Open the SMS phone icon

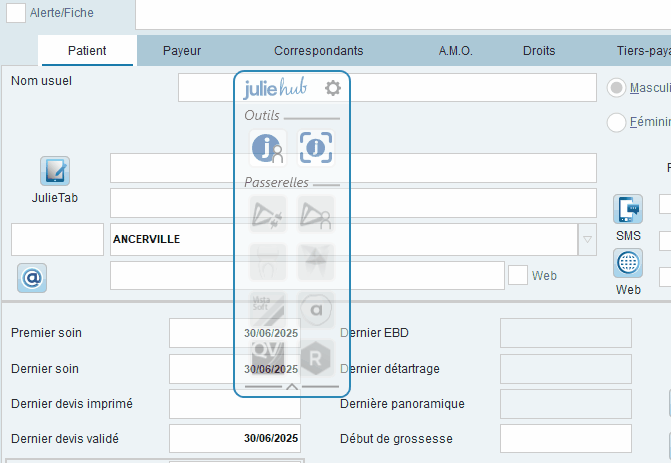tap(628, 209)
